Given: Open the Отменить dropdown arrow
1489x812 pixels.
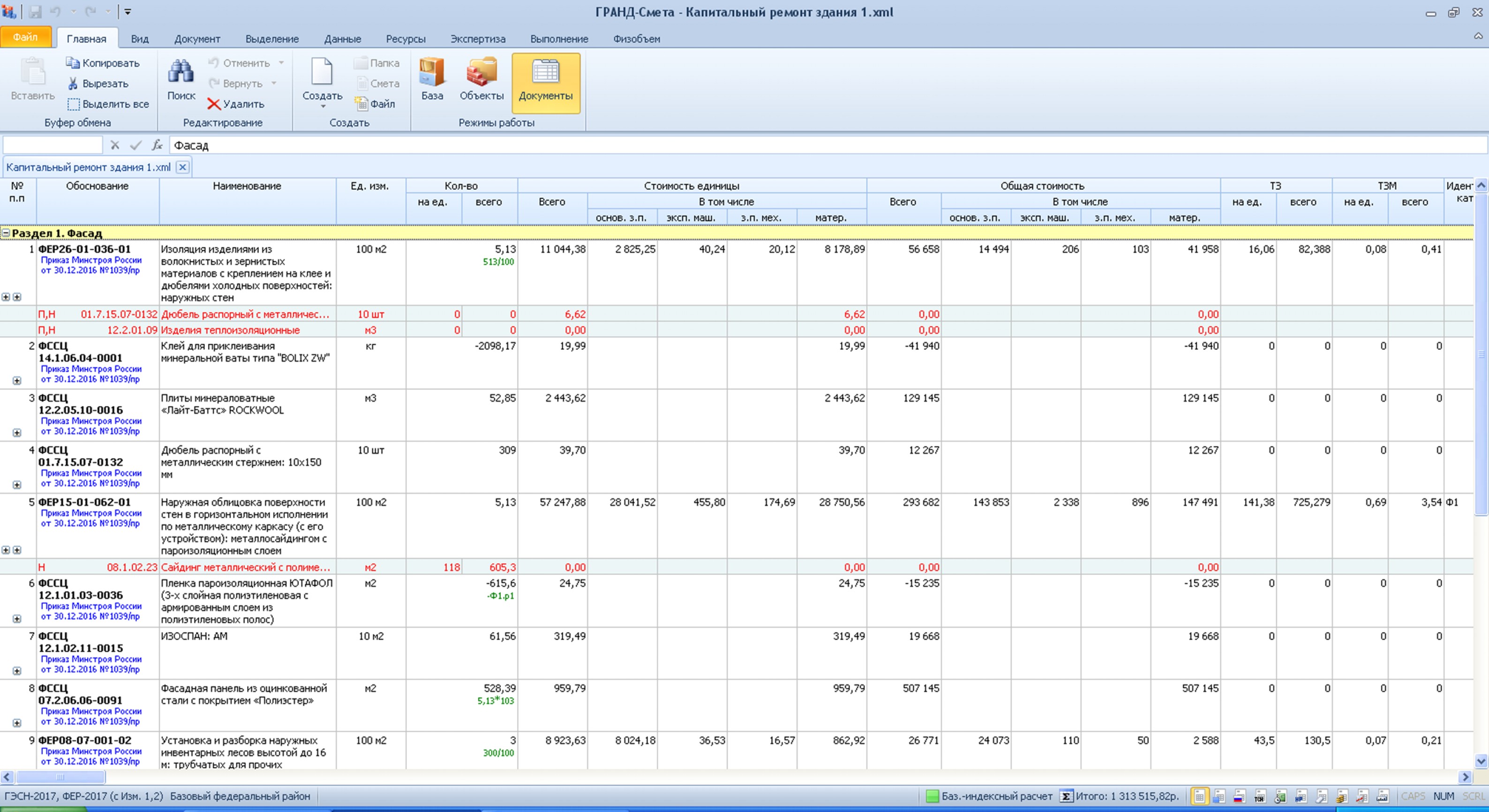Looking at the screenshot, I should (x=281, y=63).
